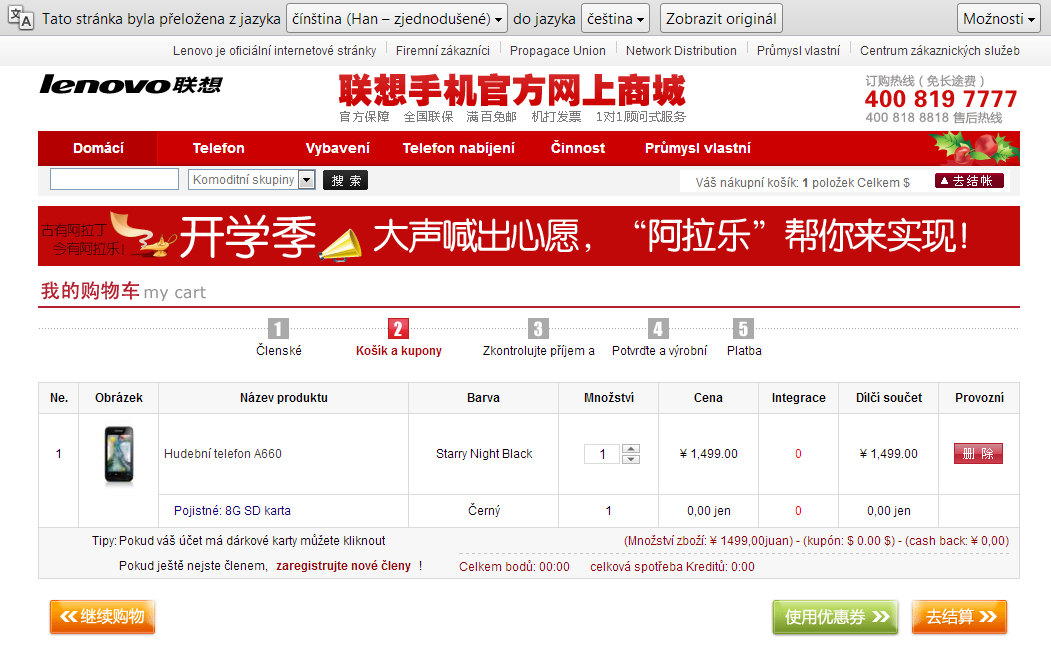Click step 1 Členské icon
Screen dimensions: 1051x649
click(278, 329)
